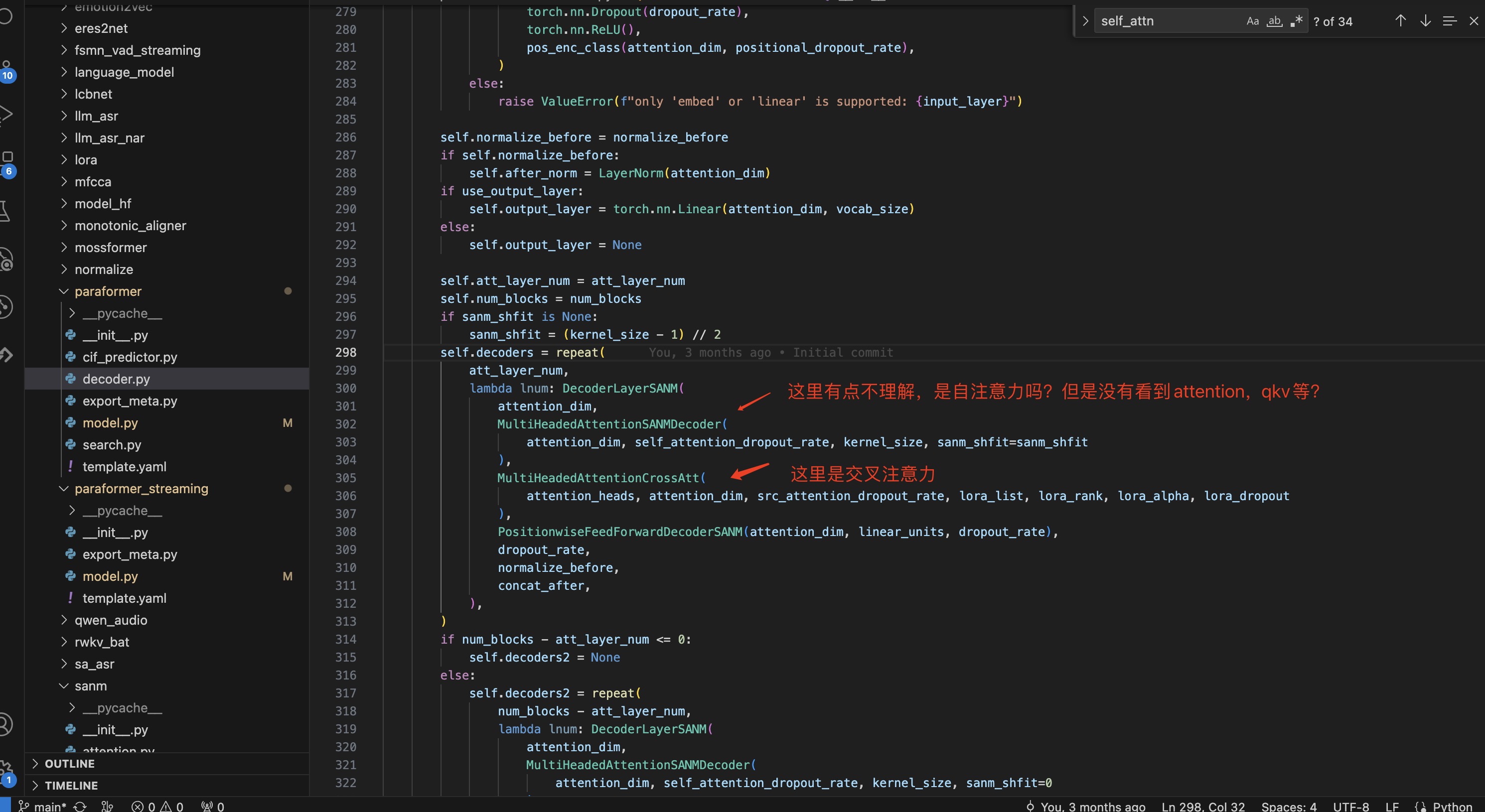Toggle Match Case in find widget

tap(1252, 21)
